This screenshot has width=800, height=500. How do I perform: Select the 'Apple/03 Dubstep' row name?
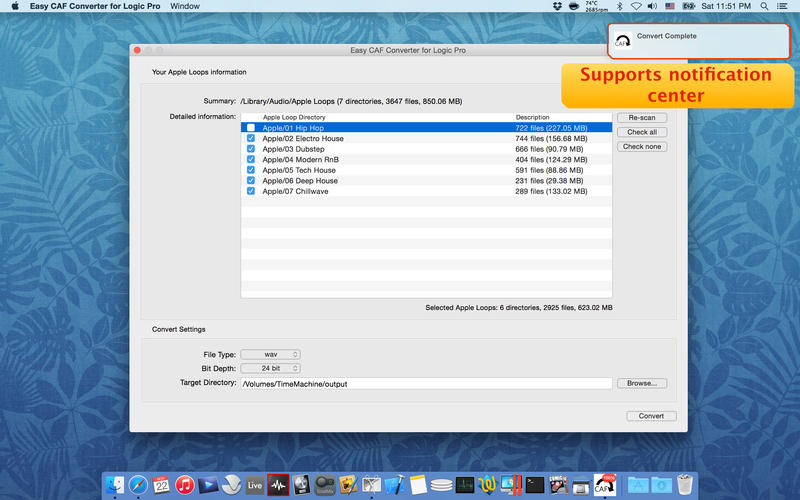293,149
